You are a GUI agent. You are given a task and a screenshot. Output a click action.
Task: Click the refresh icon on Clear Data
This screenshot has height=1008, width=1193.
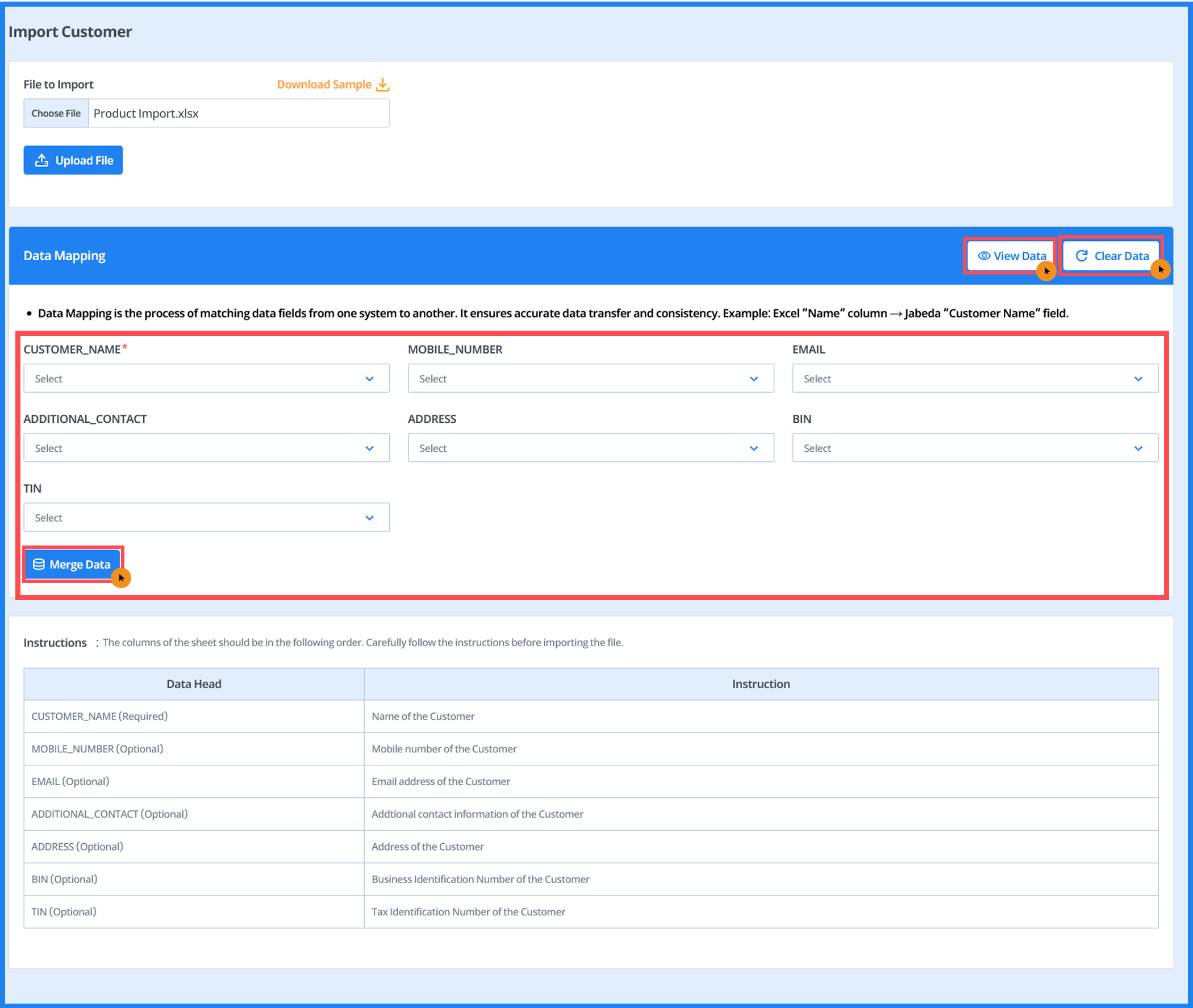pos(1081,256)
